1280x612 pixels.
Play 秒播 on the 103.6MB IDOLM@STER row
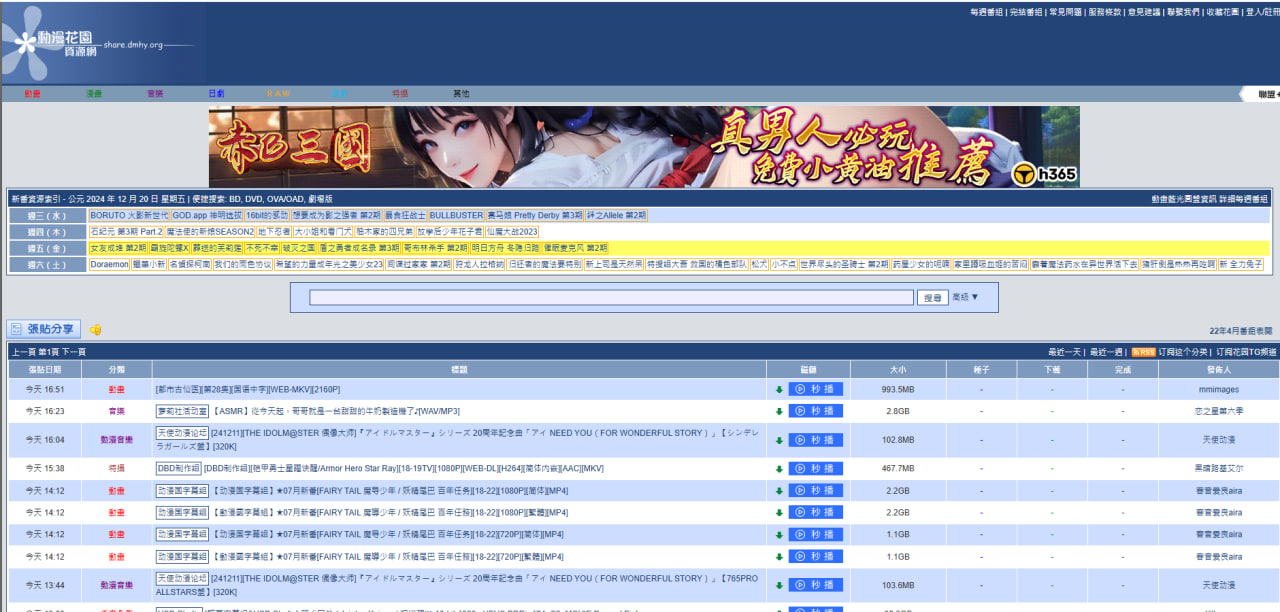[815, 586]
